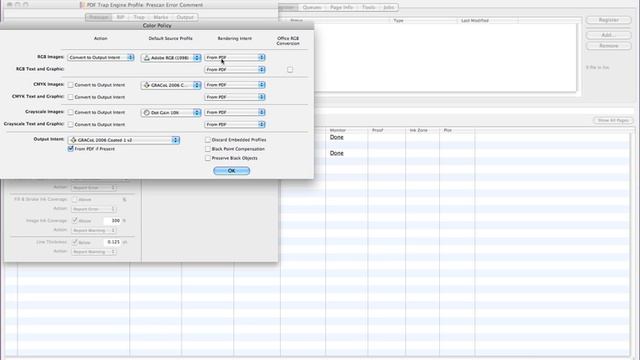Confirm Color Policy with OK button
Image resolution: width=640 pixels, height=360 pixels.
231,171
